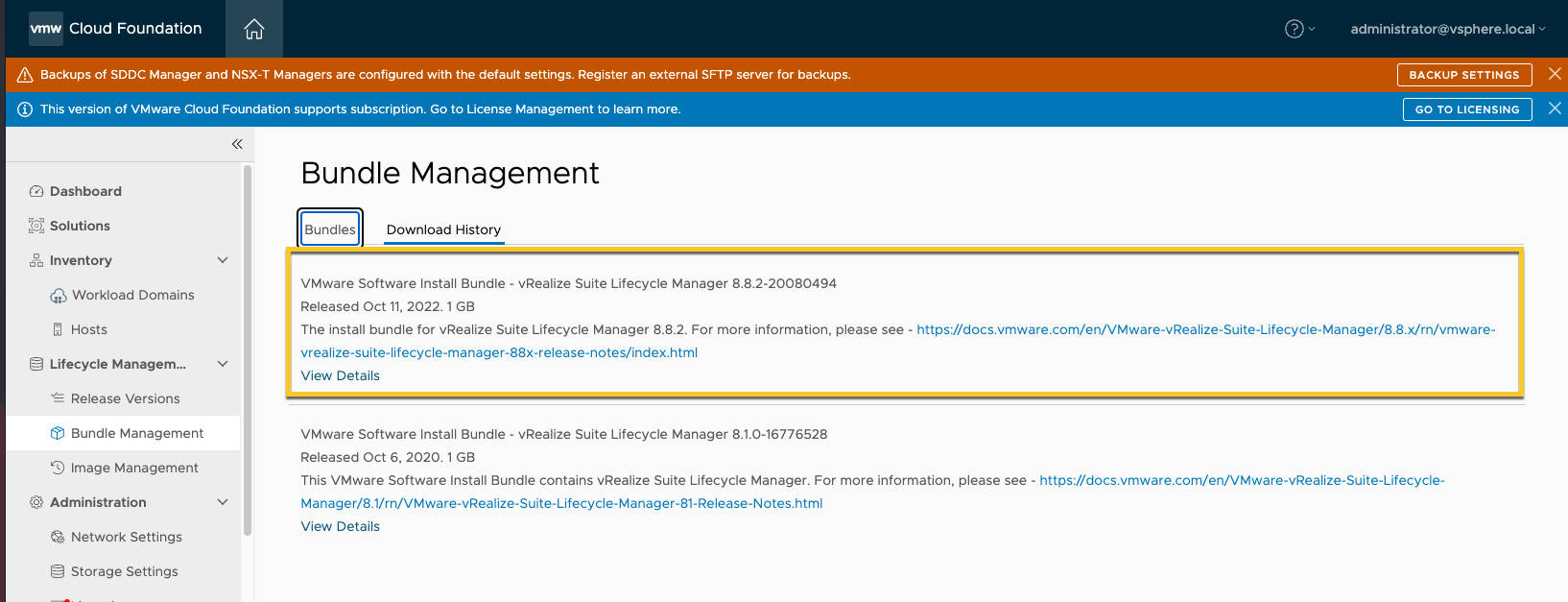This screenshot has width=1568, height=602.
Task: Collapse the sidebar with the double-chevron icon
Action: click(237, 144)
